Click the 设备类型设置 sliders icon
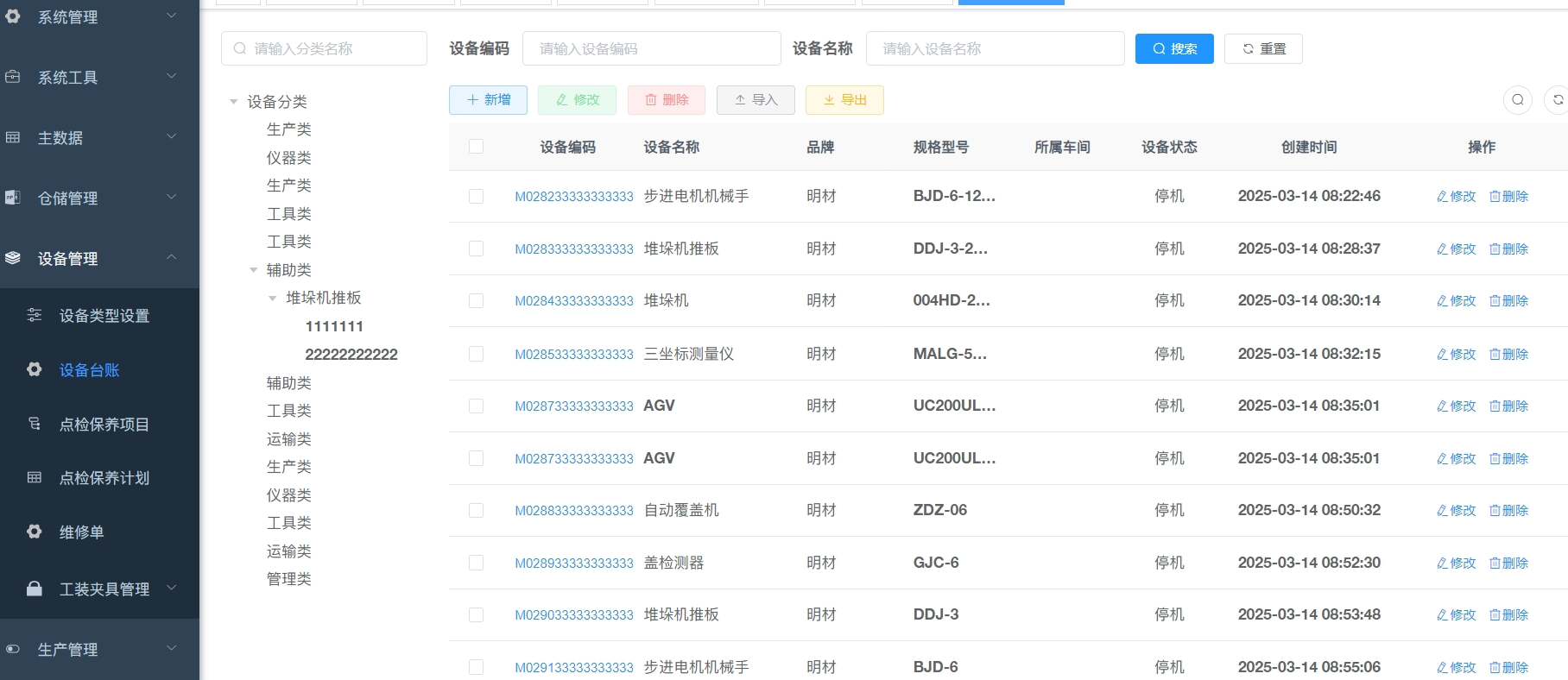 click(x=35, y=315)
